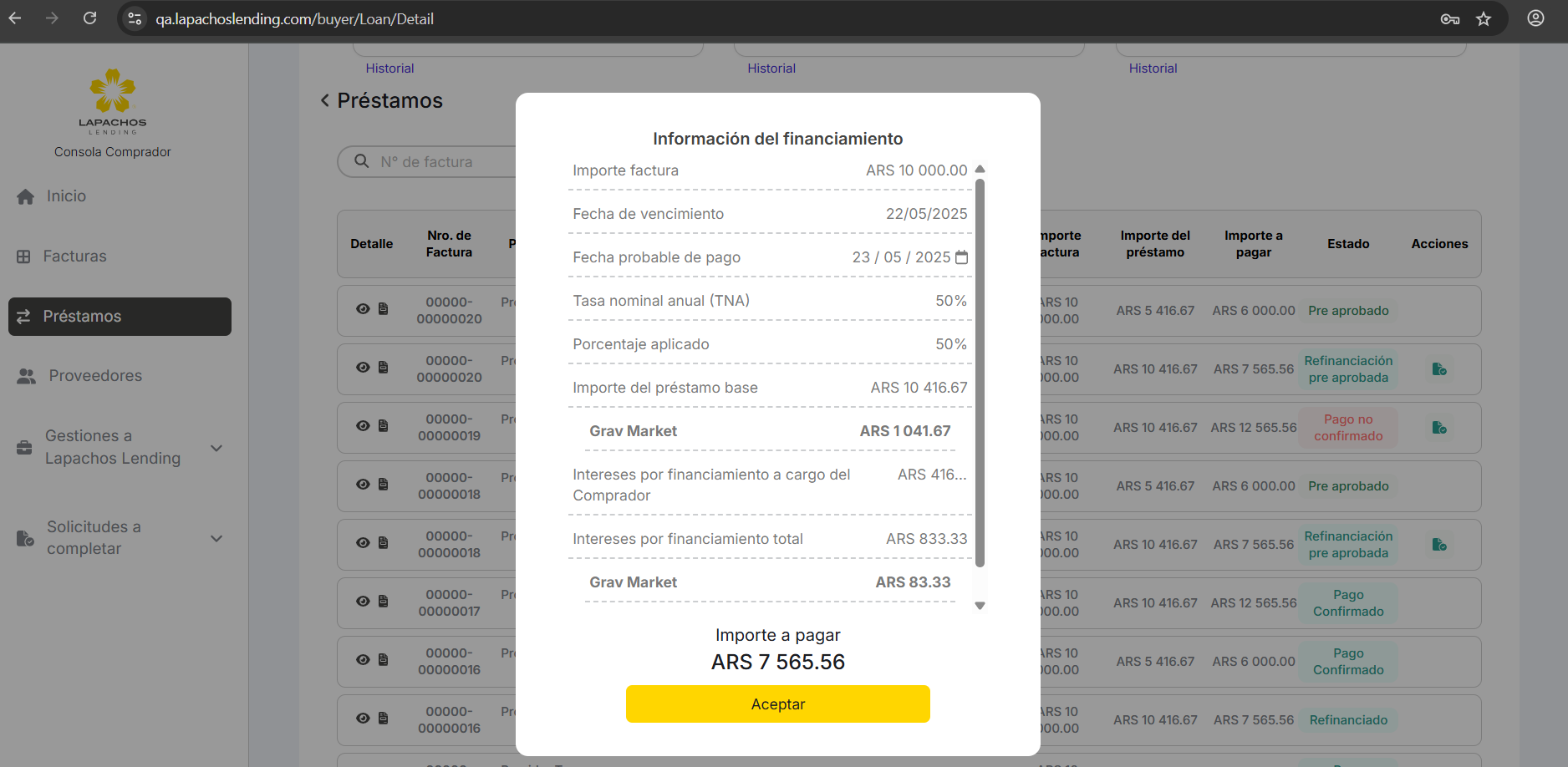Screen dimensions: 1568x767
Task: Click the search magnifier icon in invoice field
Action: pyautogui.click(x=362, y=161)
